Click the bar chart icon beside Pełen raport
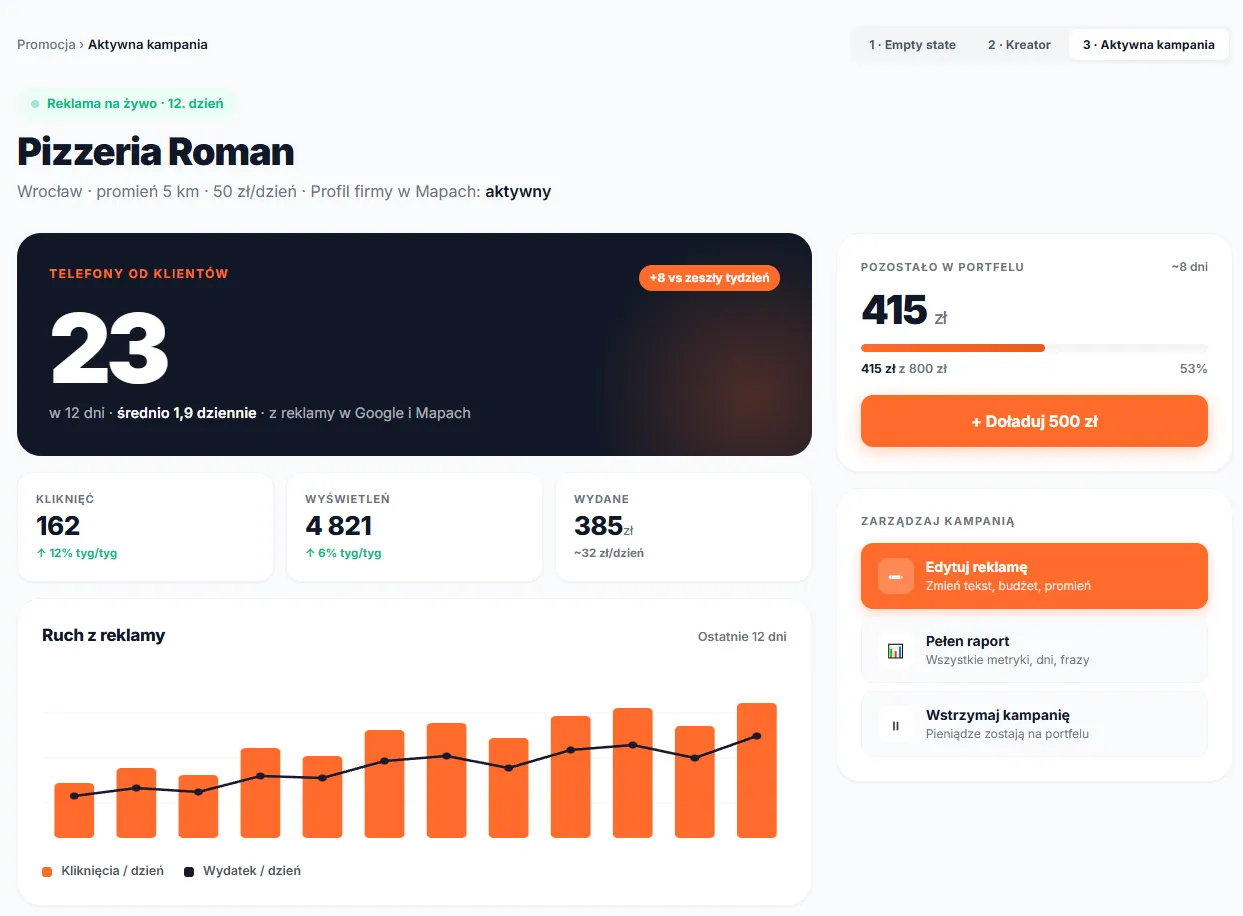 coord(896,650)
